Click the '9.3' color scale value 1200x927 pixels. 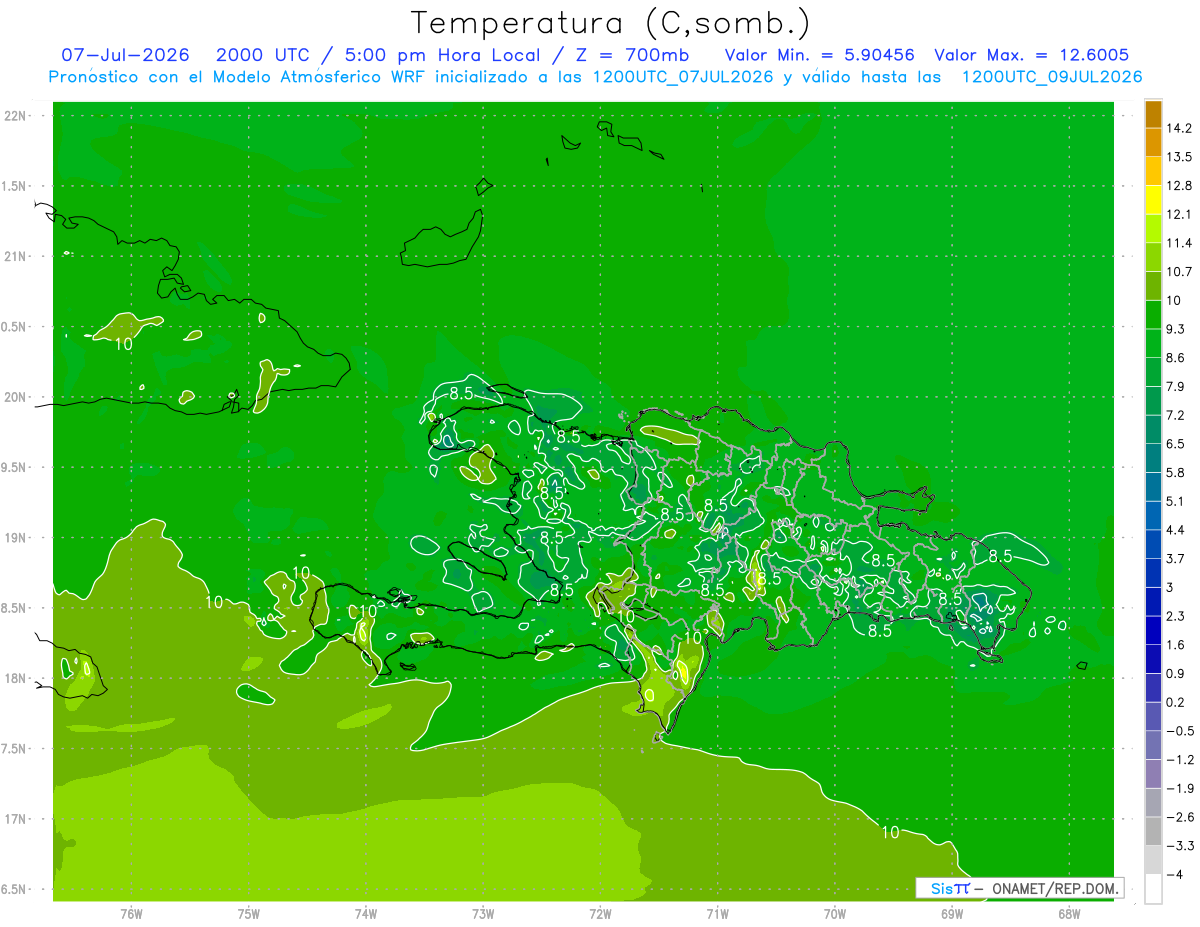(1176, 329)
